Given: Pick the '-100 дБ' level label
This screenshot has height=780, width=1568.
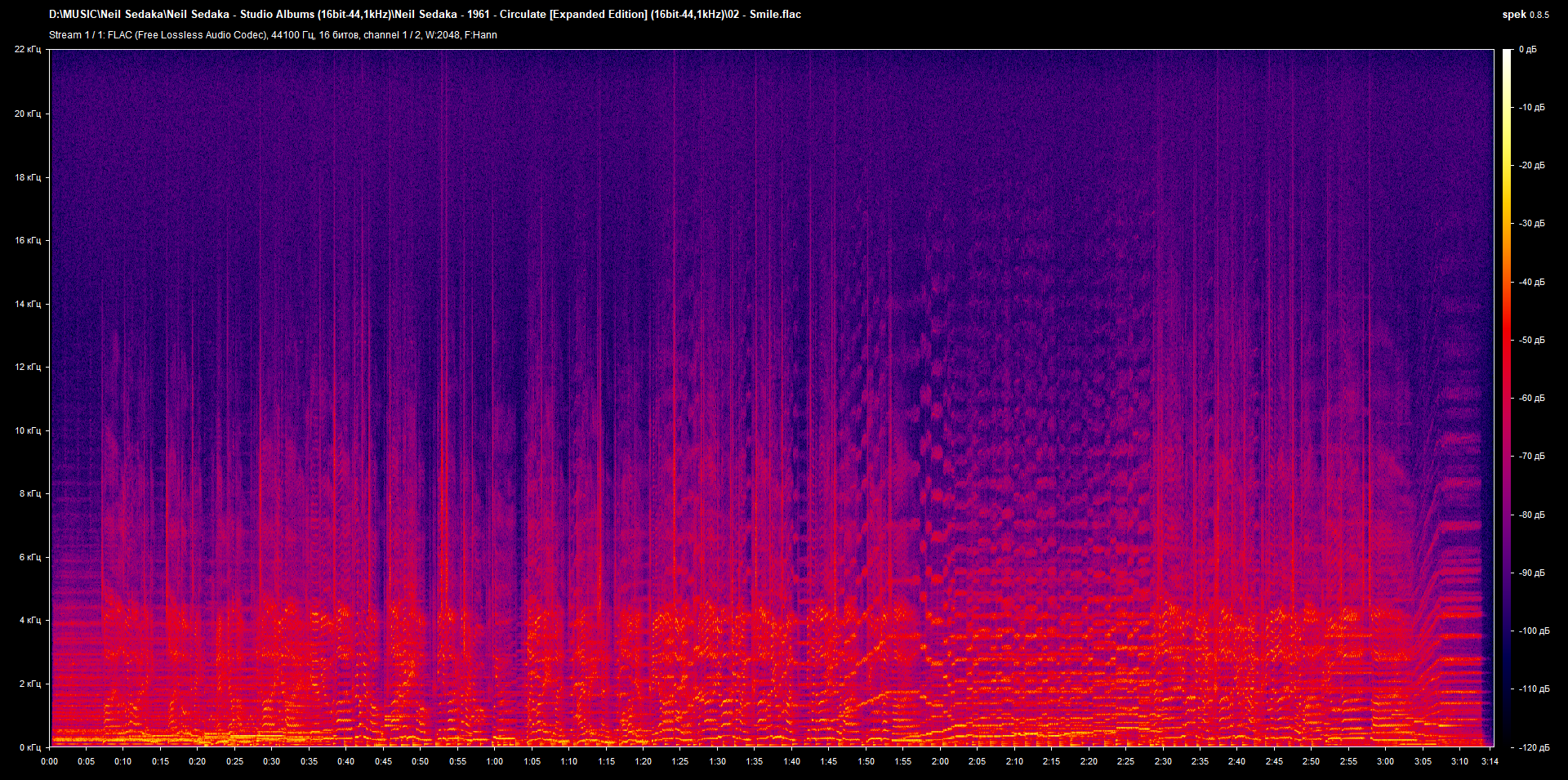Looking at the screenshot, I should pos(1534,631).
